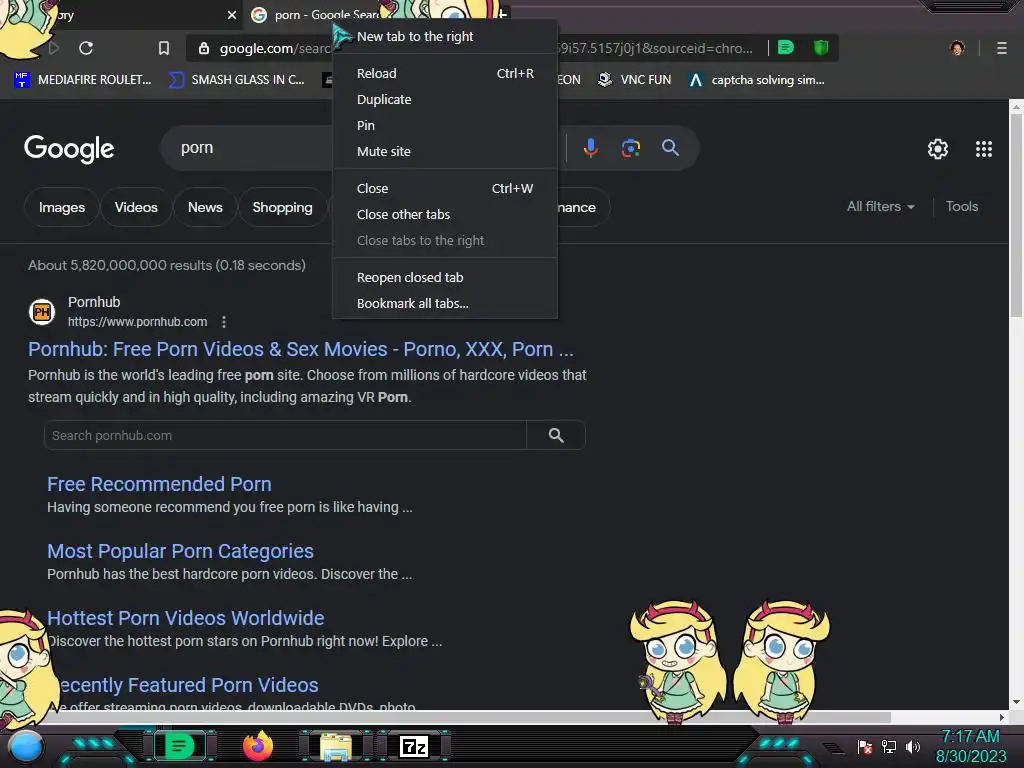Open the Tools option
Screen dimensions: 1024x768
click(x=961, y=206)
